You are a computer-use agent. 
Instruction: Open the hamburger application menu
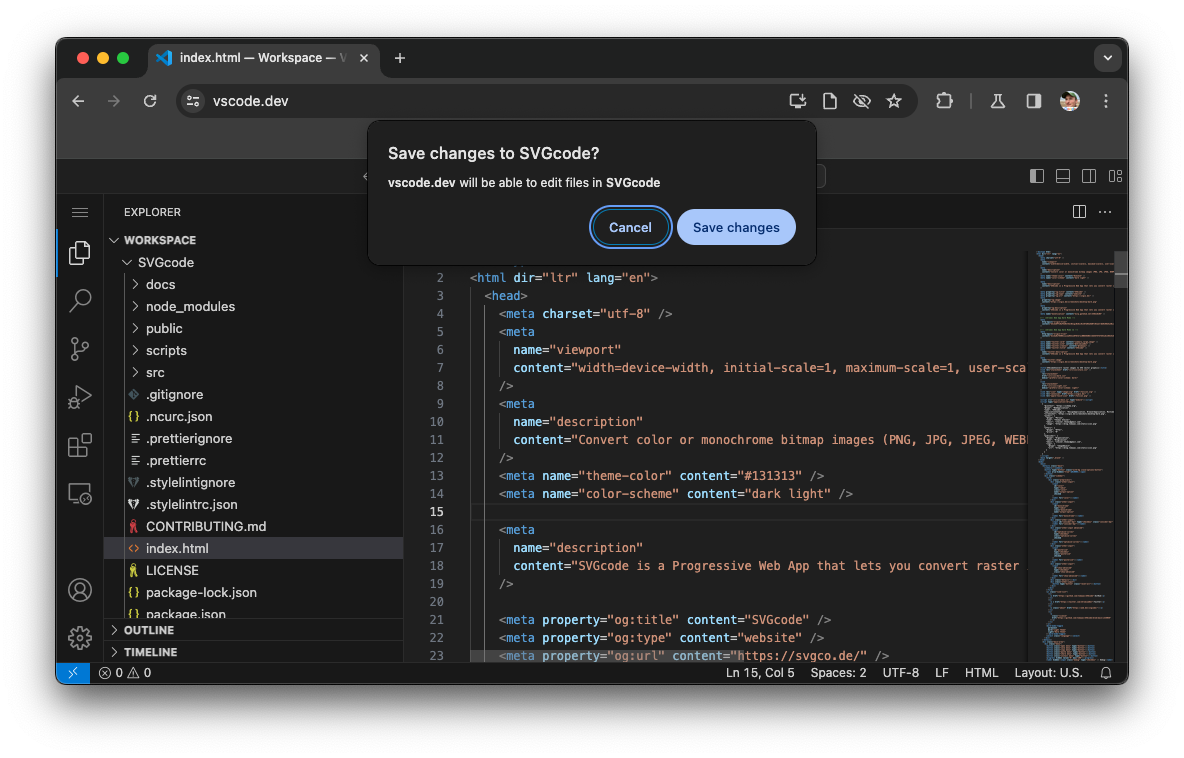coord(80,212)
